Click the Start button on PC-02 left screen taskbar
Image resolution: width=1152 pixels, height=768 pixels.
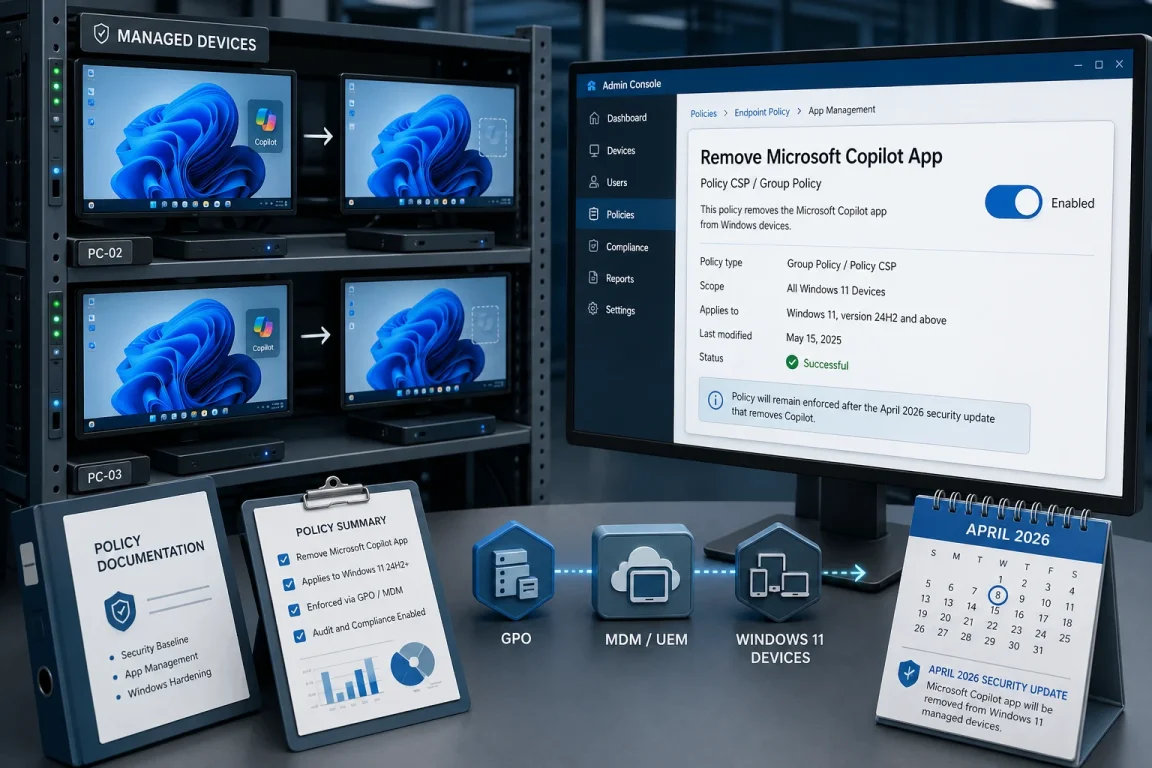click(x=153, y=204)
